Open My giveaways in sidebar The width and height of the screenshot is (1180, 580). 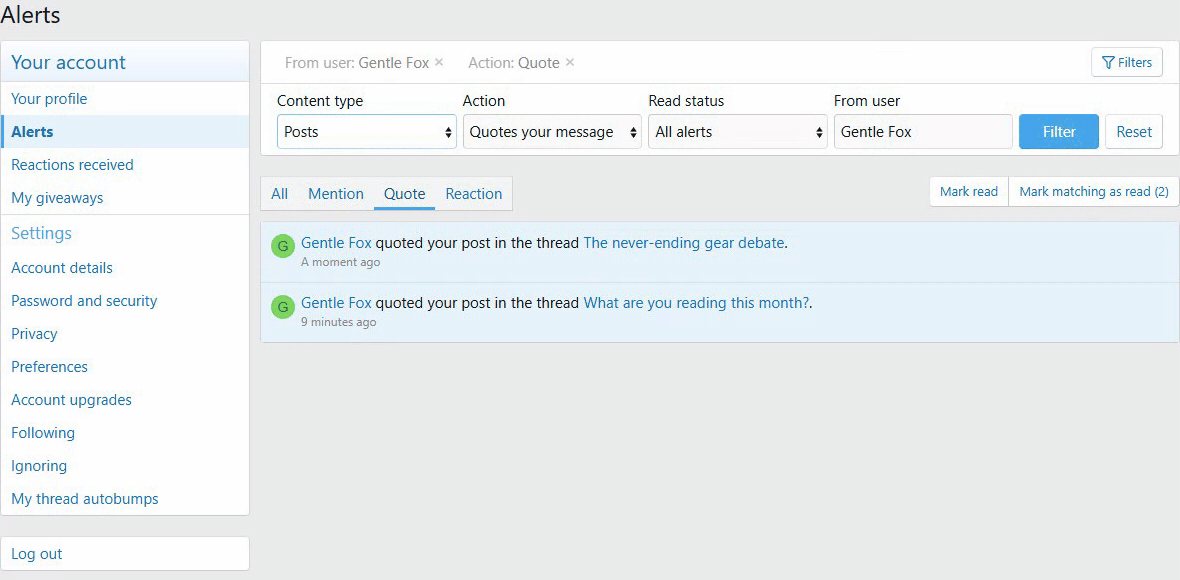(125, 198)
